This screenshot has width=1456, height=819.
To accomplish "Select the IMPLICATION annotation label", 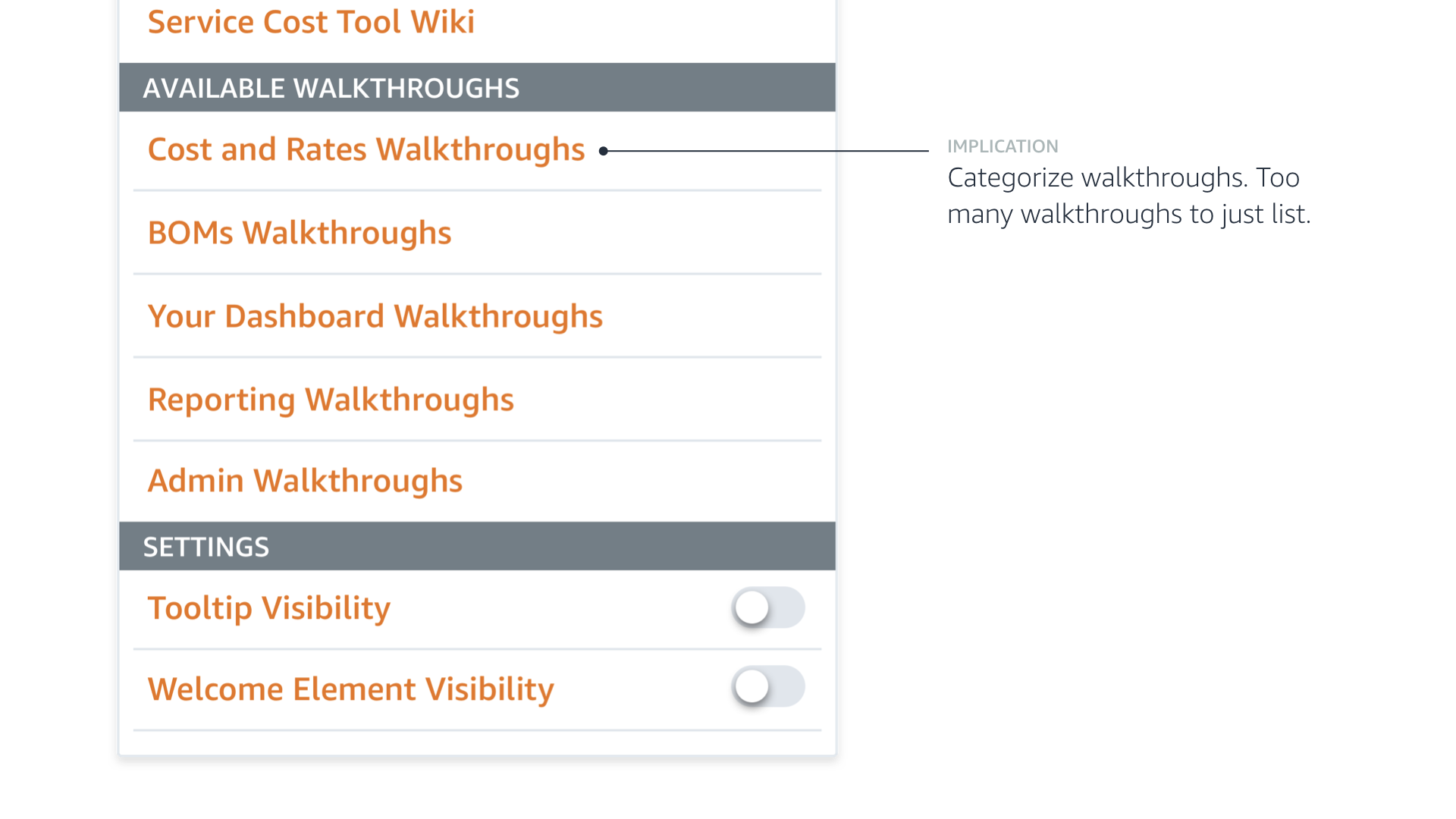I will pyautogui.click(x=1003, y=146).
